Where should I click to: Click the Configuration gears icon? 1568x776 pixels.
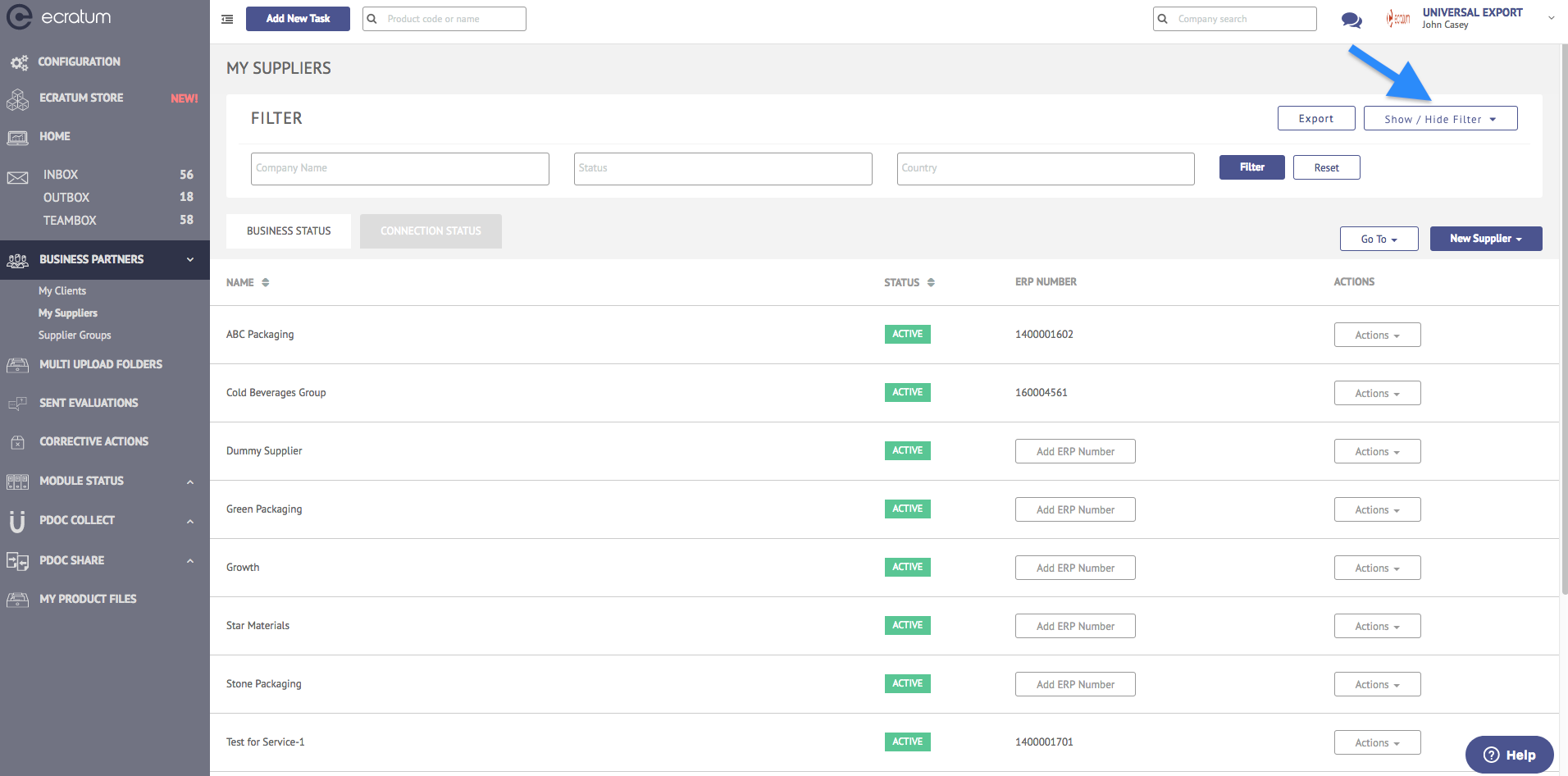click(18, 62)
